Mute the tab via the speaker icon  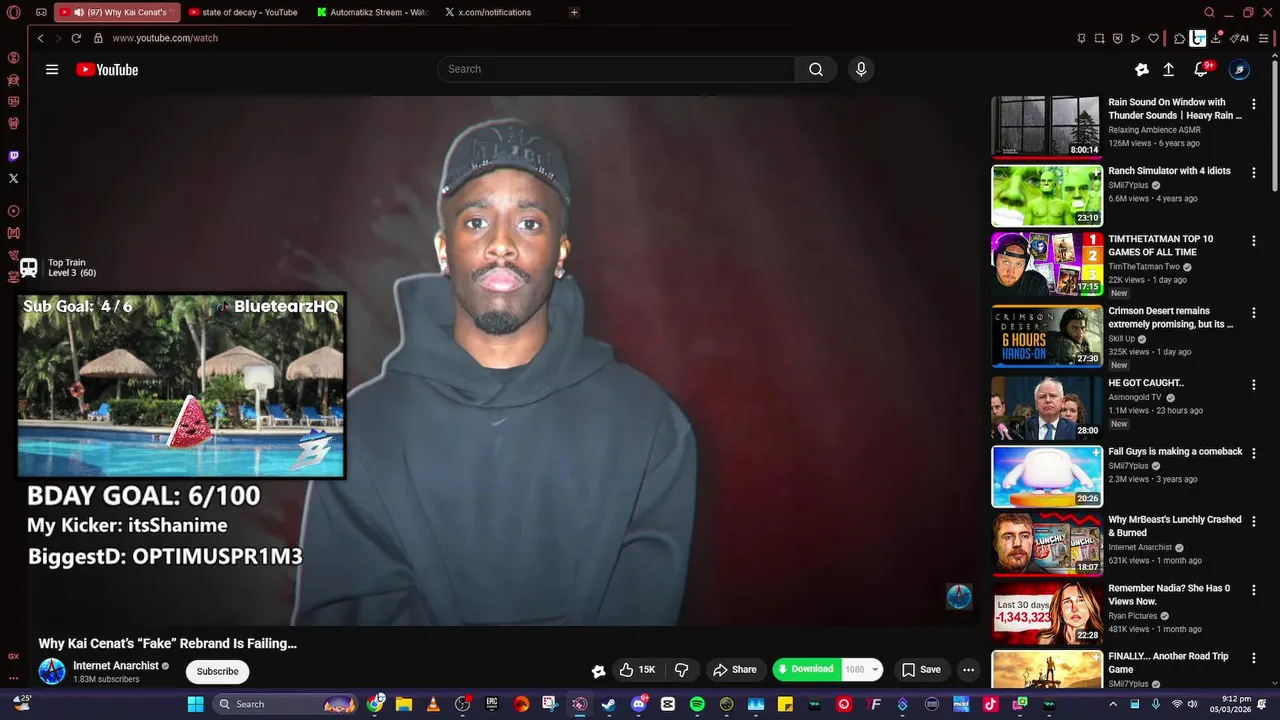click(x=78, y=12)
